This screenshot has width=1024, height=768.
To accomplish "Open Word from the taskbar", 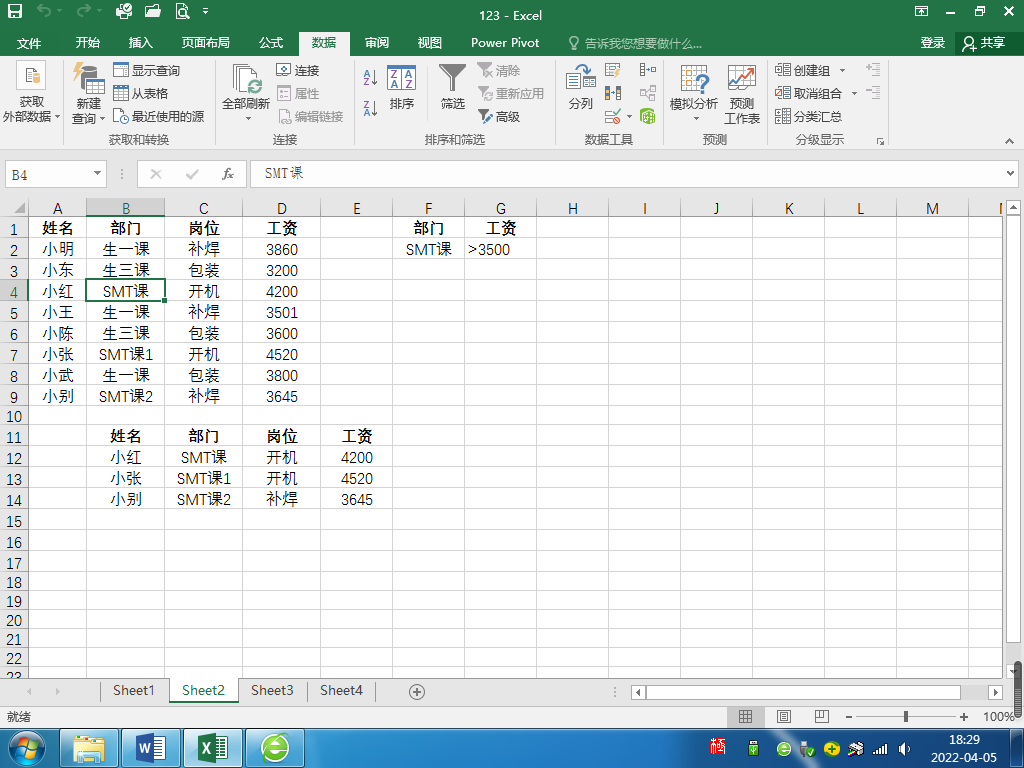I will pos(151,748).
